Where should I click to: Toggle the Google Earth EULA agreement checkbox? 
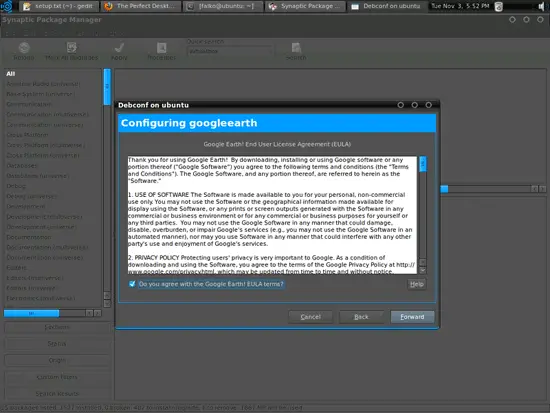pos(132,284)
